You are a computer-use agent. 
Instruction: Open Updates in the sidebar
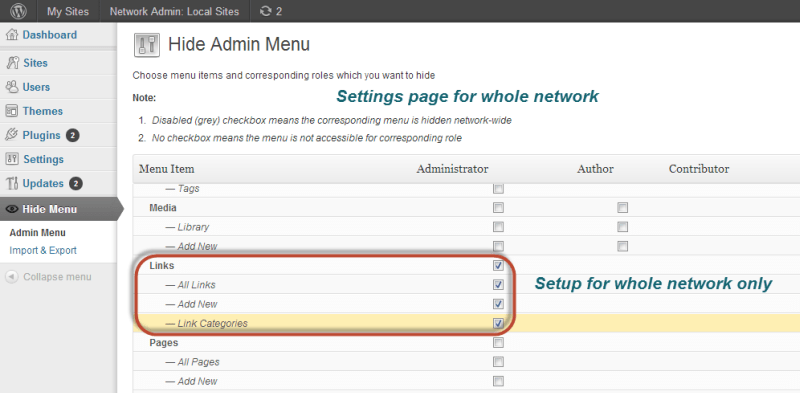43,183
